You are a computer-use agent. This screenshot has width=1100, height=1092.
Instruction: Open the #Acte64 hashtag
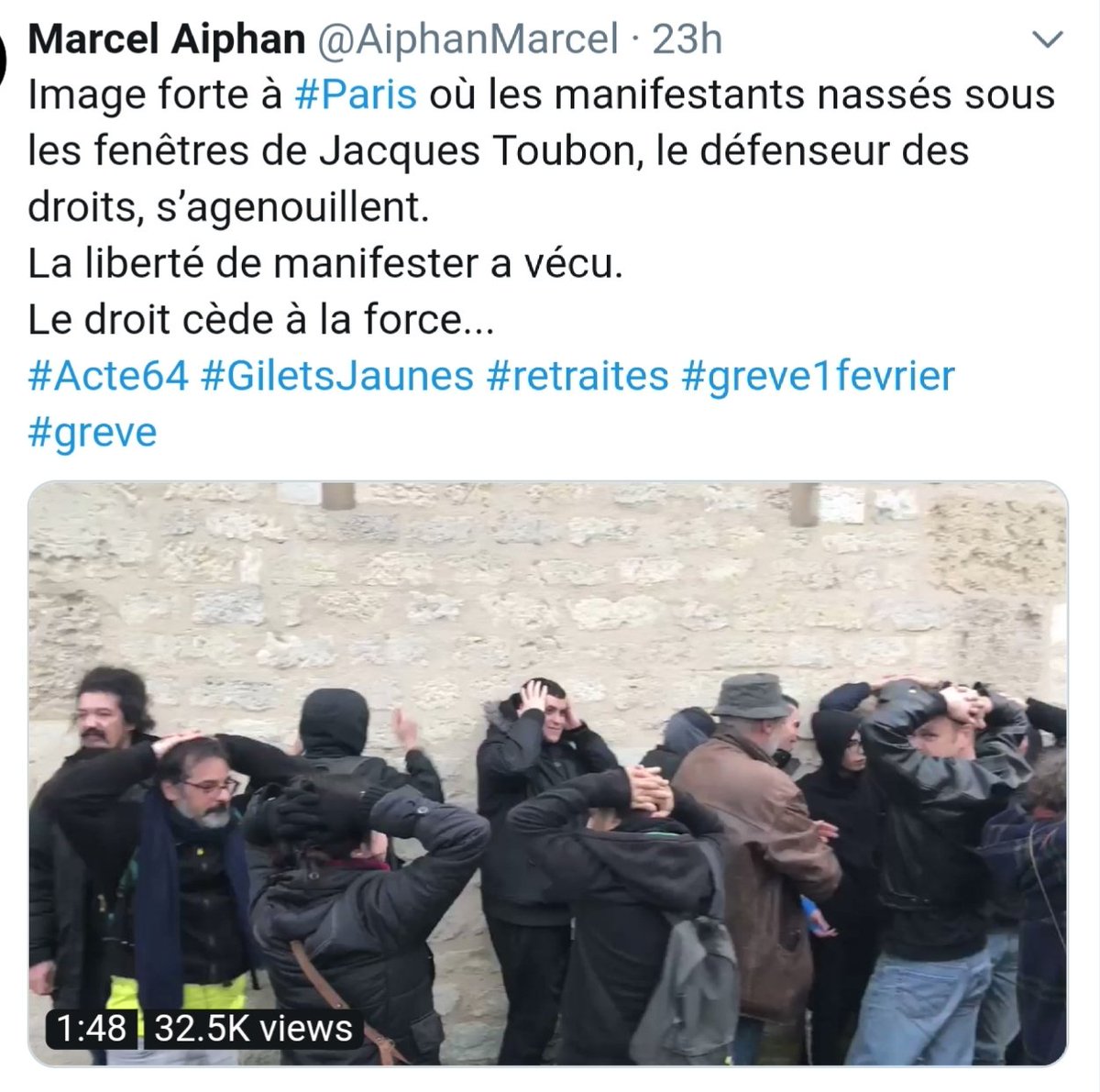[108, 376]
